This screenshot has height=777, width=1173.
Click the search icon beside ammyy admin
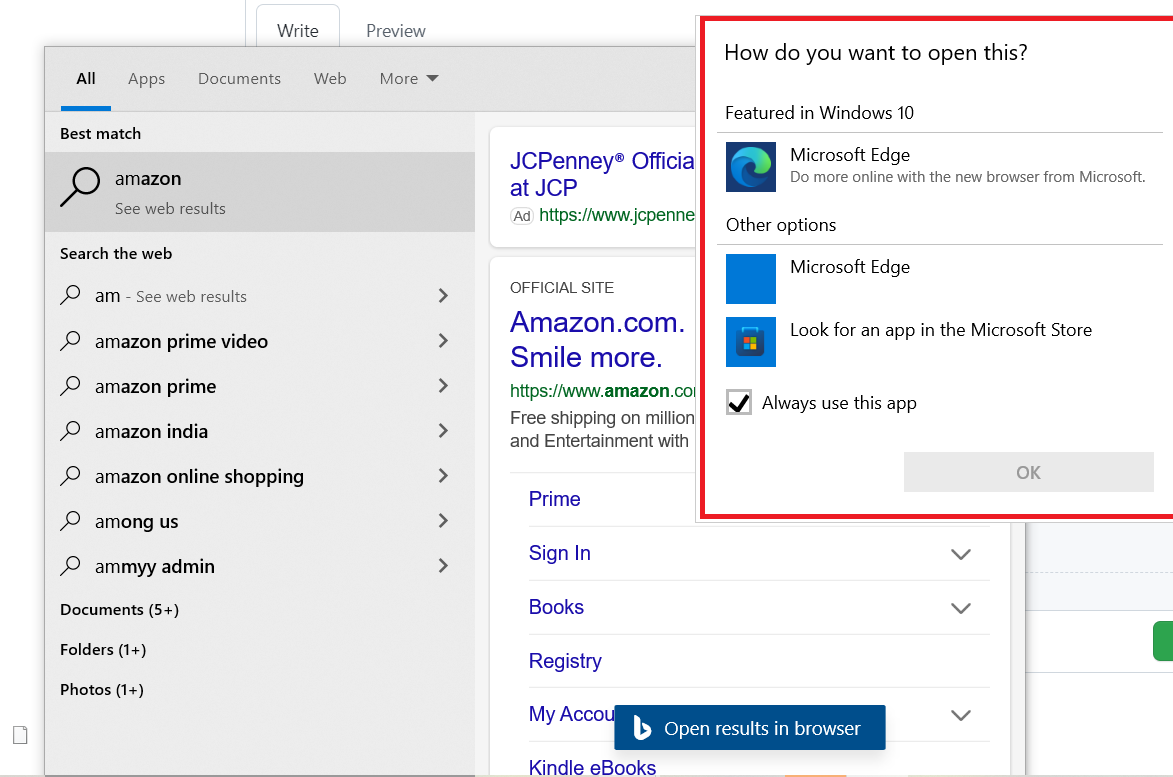point(70,566)
